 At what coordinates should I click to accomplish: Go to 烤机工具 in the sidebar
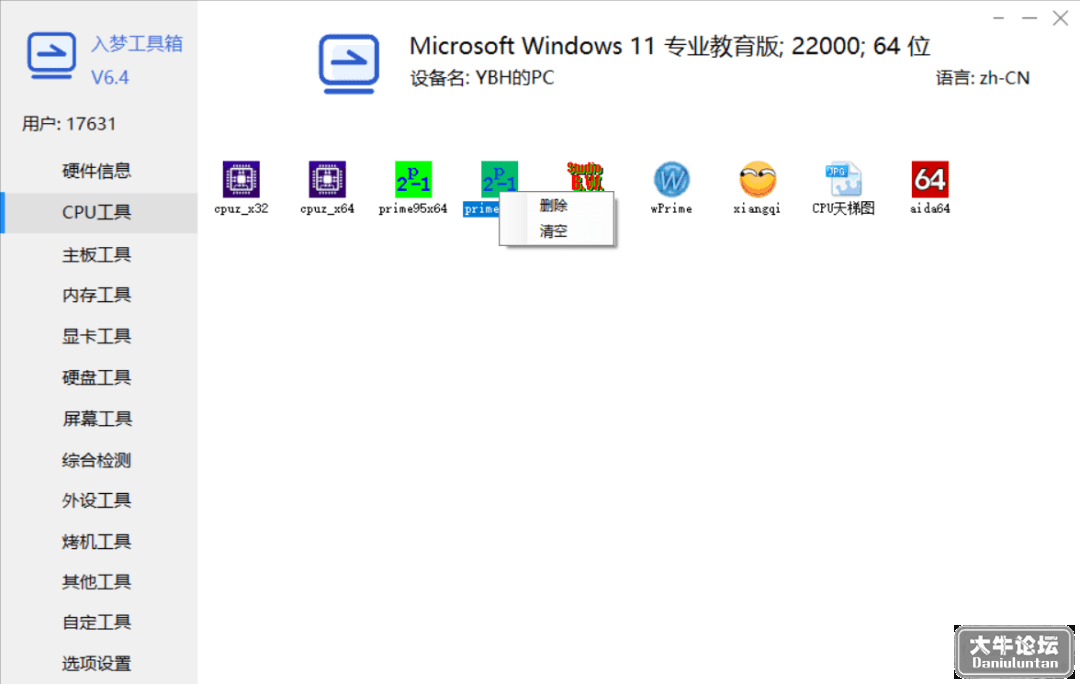pyautogui.click(x=99, y=541)
